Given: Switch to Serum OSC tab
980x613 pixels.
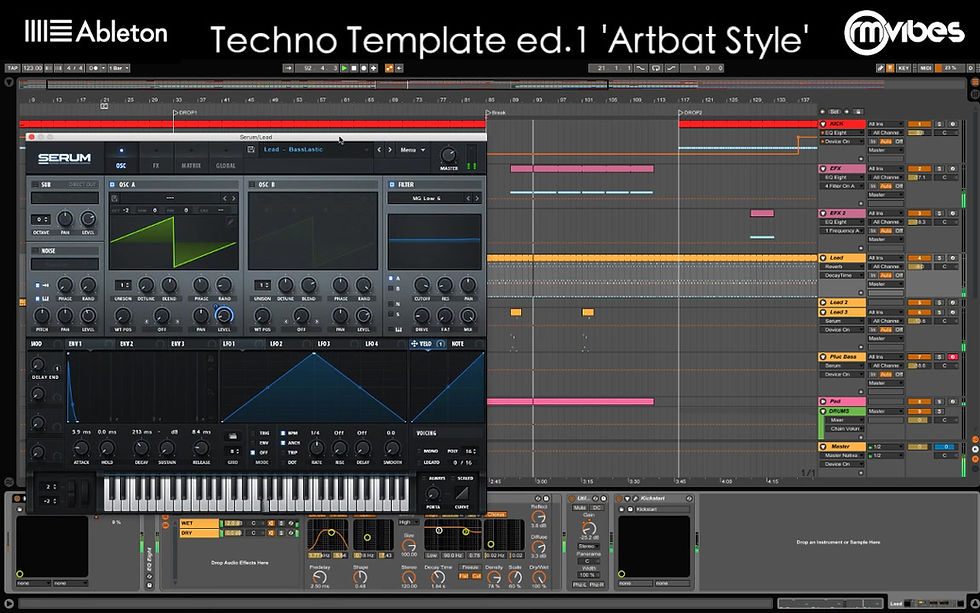Looking at the screenshot, I should tap(121, 158).
